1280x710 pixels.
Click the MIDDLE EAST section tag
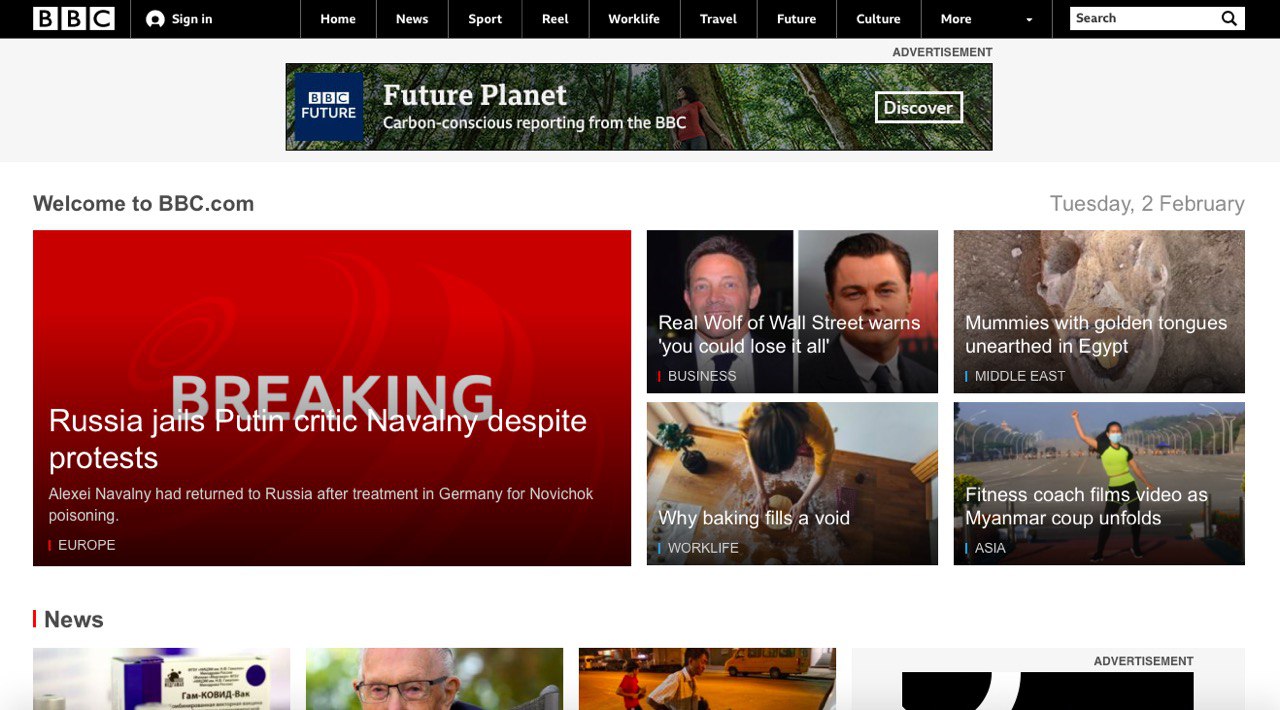click(1019, 376)
